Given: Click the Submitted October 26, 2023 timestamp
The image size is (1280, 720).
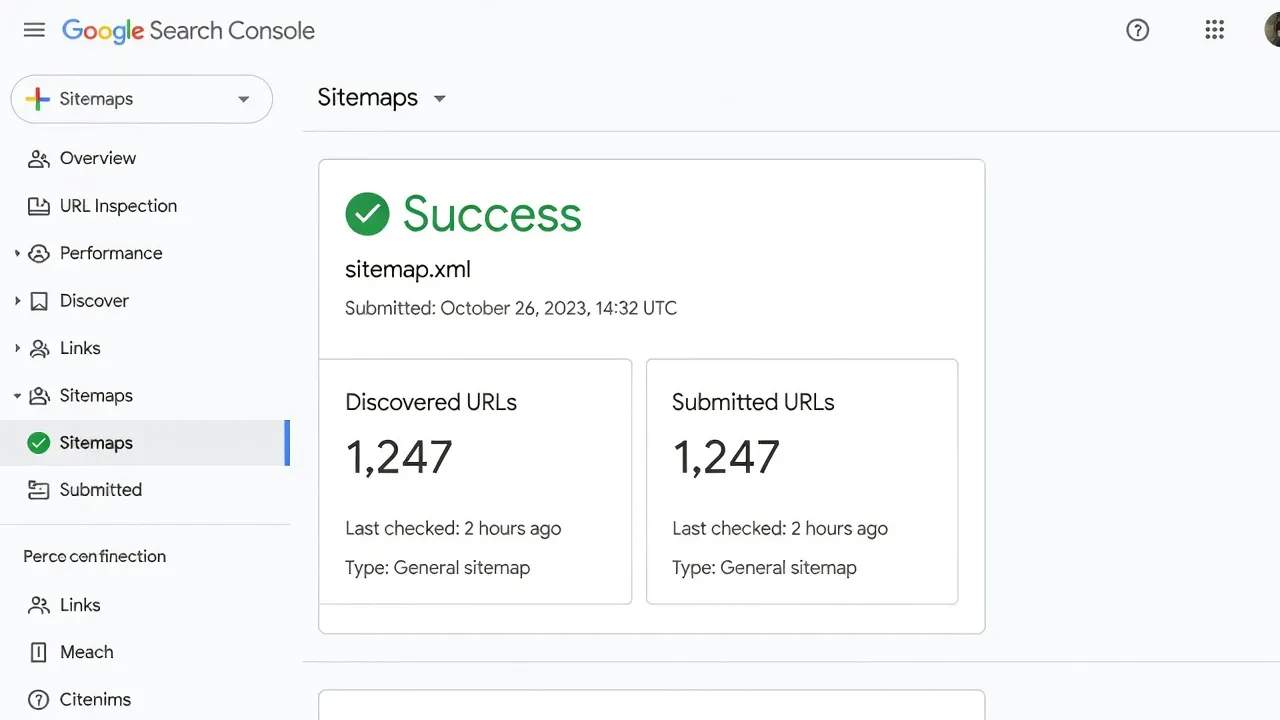Looking at the screenshot, I should (511, 308).
